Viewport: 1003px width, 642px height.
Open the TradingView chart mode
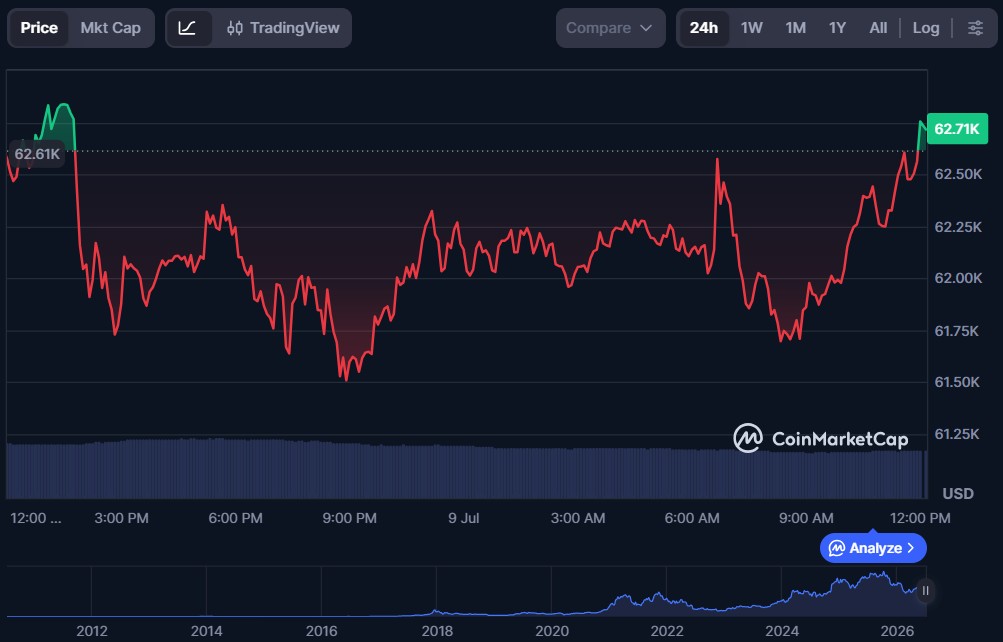pyautogui.click(x=283, y=28)
